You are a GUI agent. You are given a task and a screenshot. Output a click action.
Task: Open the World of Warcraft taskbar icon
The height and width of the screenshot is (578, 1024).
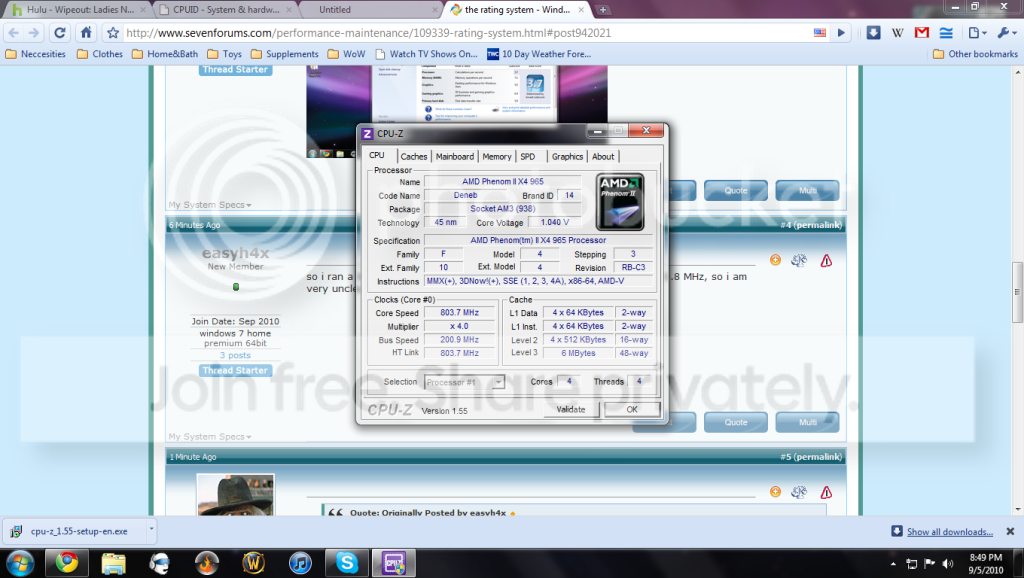[253, 563]
